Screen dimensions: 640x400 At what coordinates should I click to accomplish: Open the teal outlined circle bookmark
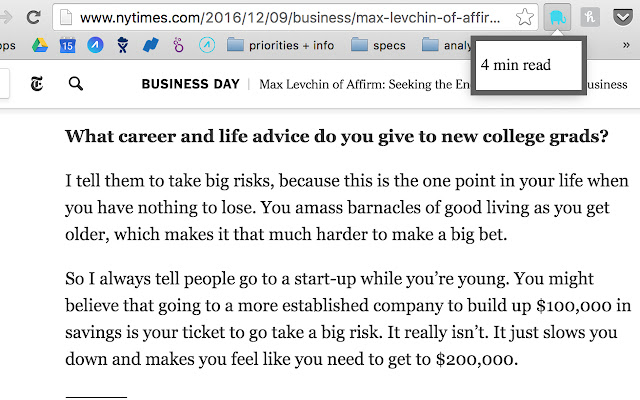[207, 45]
